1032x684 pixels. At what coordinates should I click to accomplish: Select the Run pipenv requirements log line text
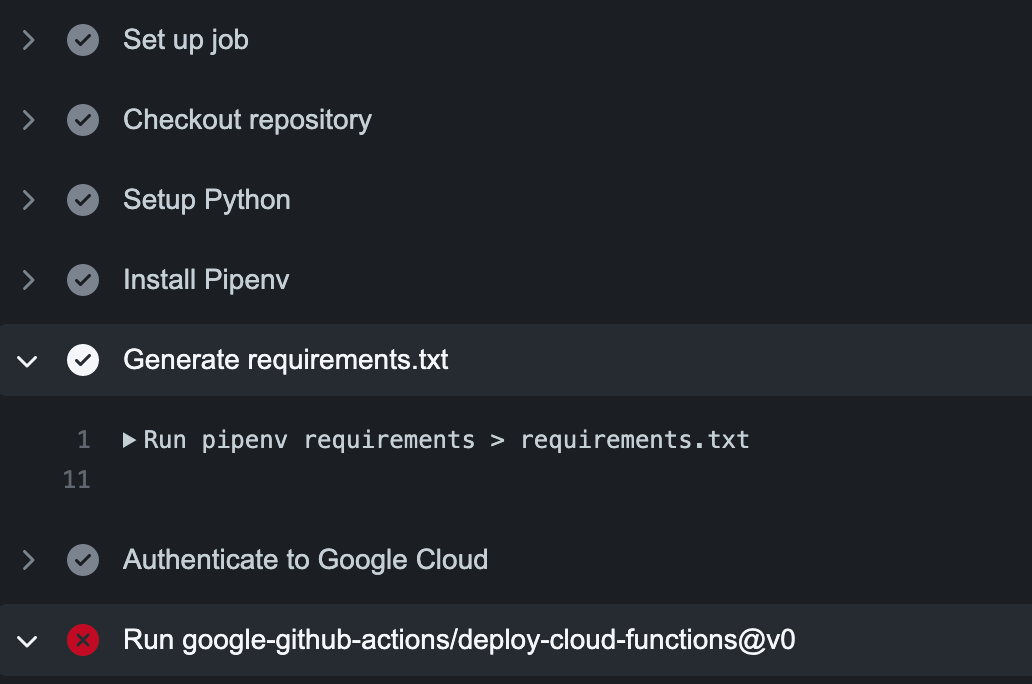(x=446, y=439)
